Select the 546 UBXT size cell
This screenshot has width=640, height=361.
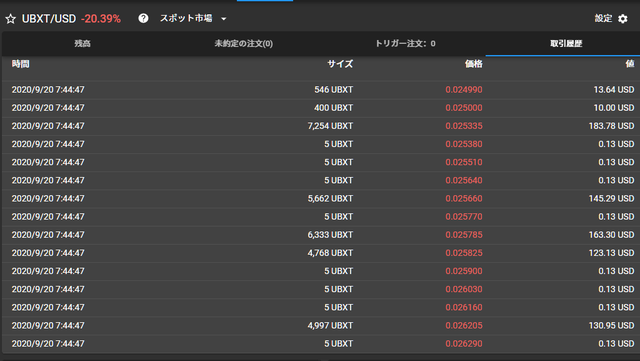333,89
